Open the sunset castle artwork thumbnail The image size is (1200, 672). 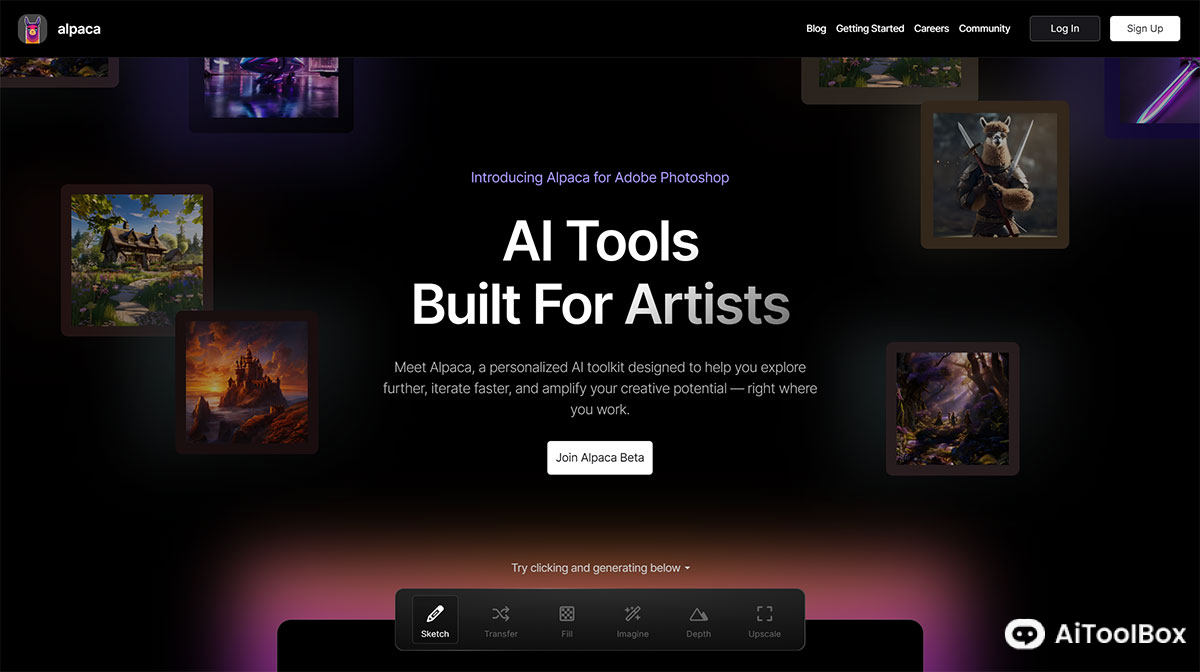point(247,382)
